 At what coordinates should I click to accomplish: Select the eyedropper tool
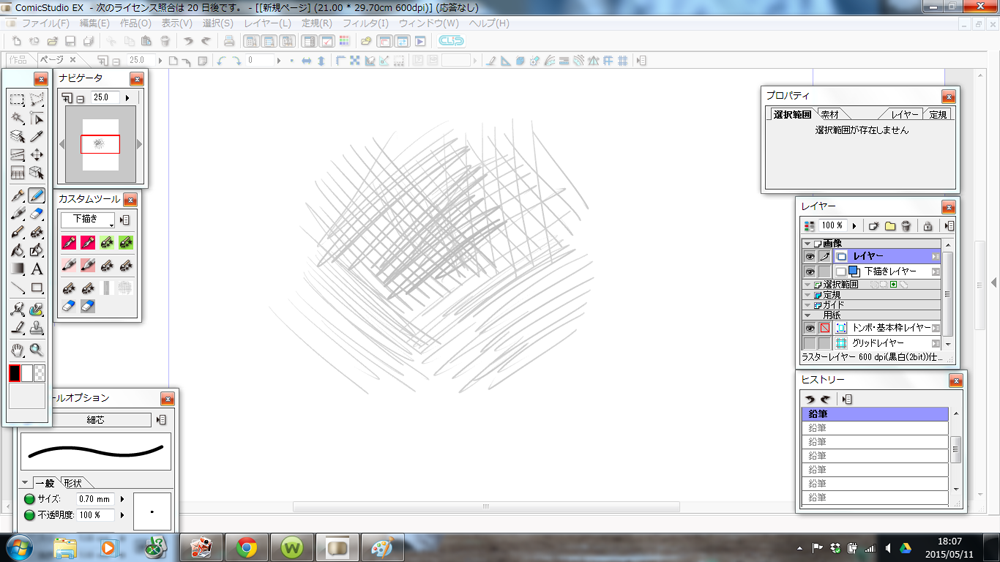pyautogui.click(x=37, y=137)
